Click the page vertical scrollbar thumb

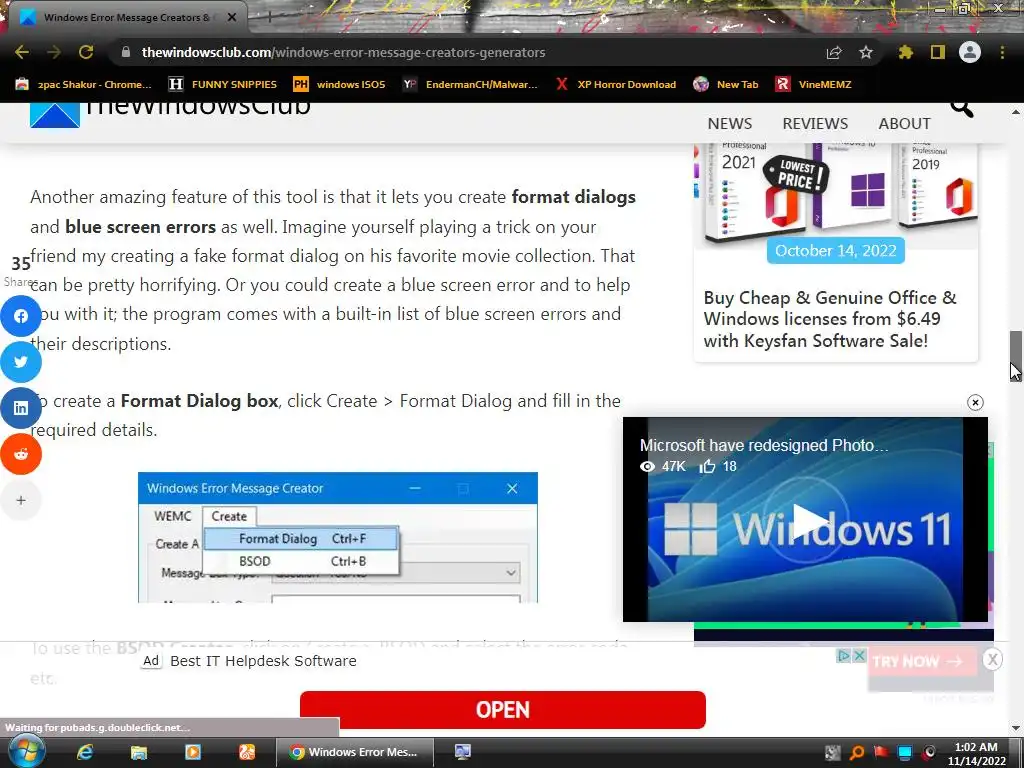click(x=1016, y=355)
